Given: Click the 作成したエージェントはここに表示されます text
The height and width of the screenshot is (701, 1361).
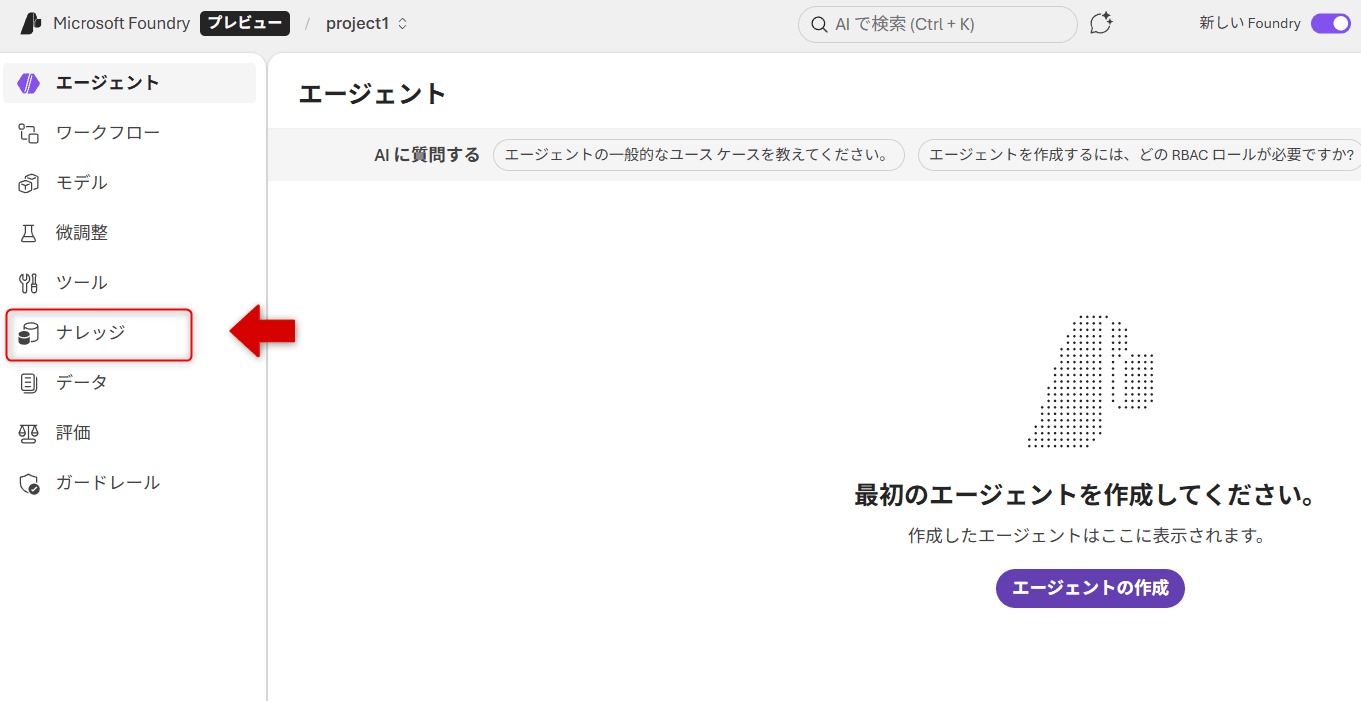Looking at the screenshot, I should [x=1087, y=536].
